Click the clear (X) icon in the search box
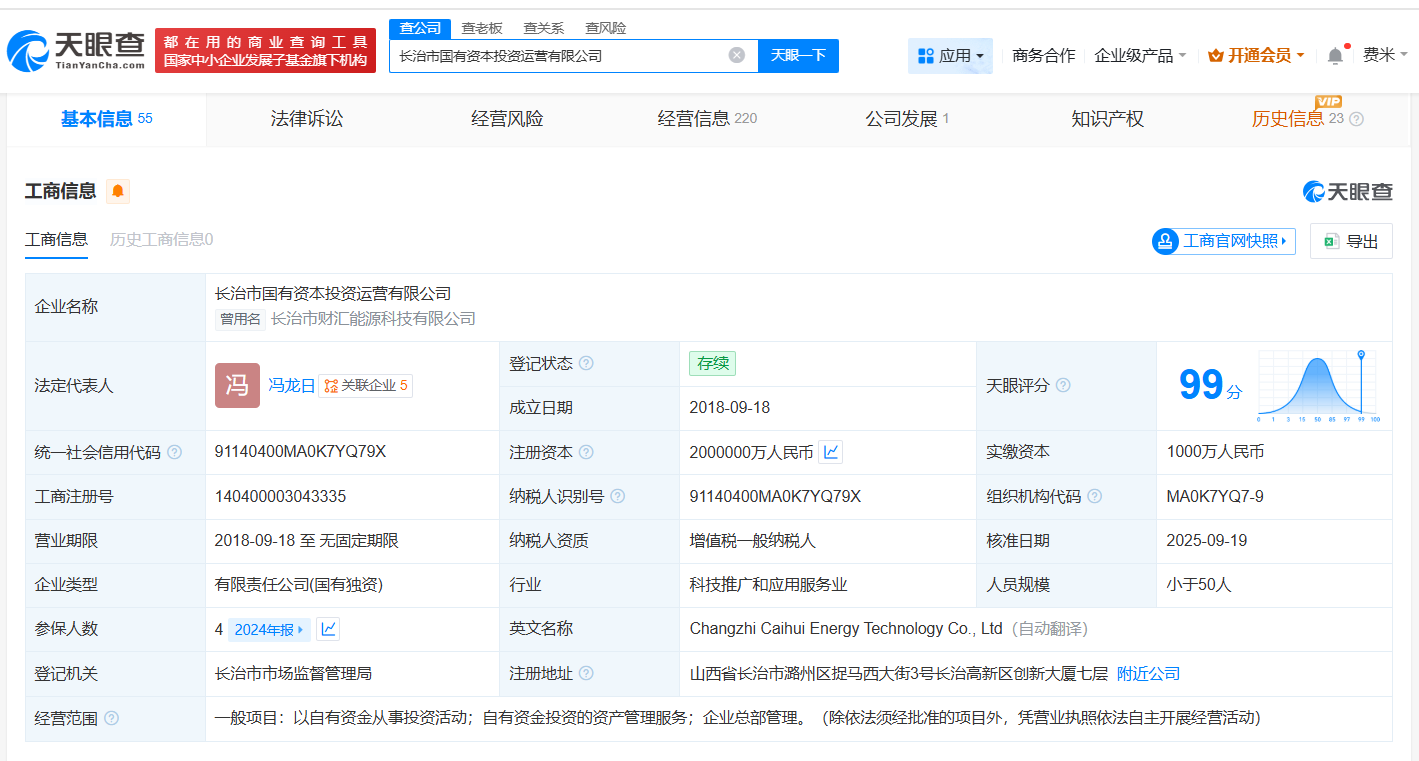Image resolution: width=1419 pixels, height=761 pixels. click(x=738, y=56)
